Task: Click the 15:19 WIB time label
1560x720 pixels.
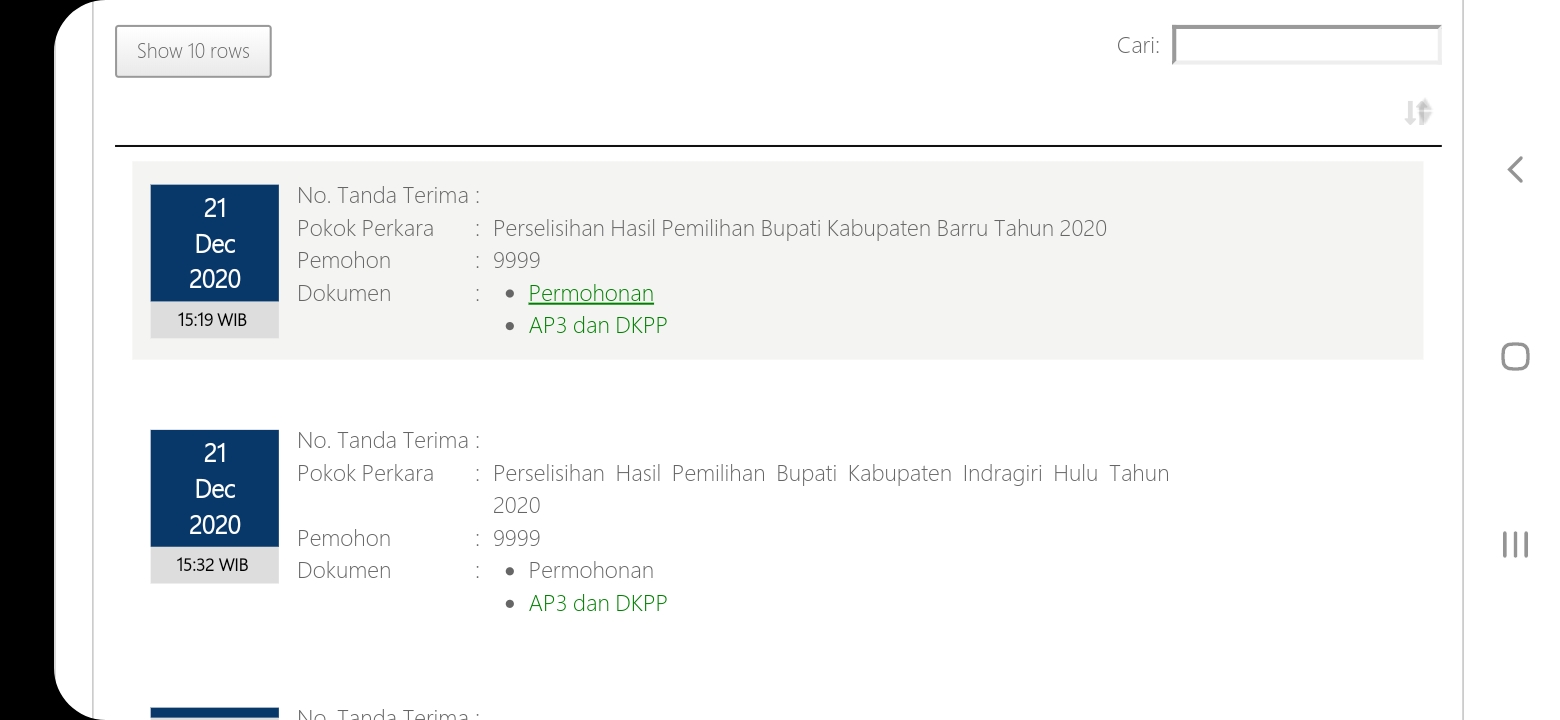Action: click(x=213, y=320)
